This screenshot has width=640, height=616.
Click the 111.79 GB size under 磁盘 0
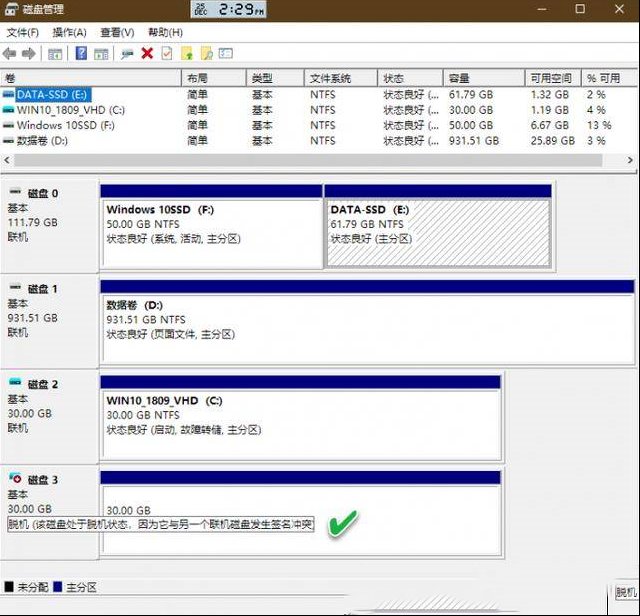(x=33, y=222)
